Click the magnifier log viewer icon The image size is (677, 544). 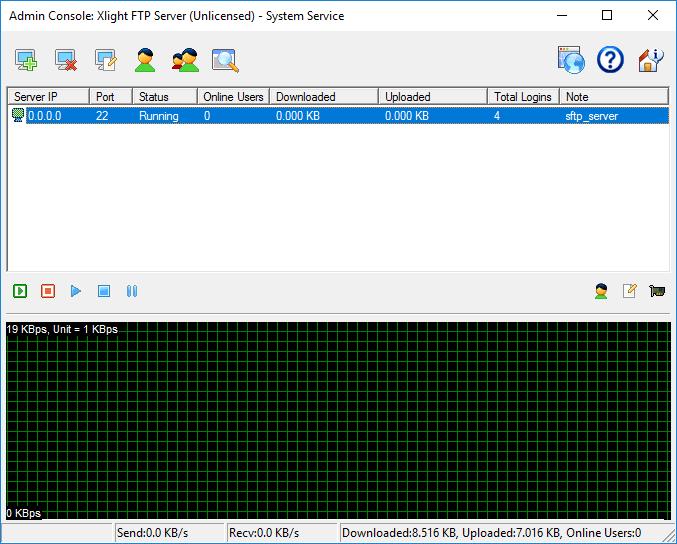tap(226, 61)
